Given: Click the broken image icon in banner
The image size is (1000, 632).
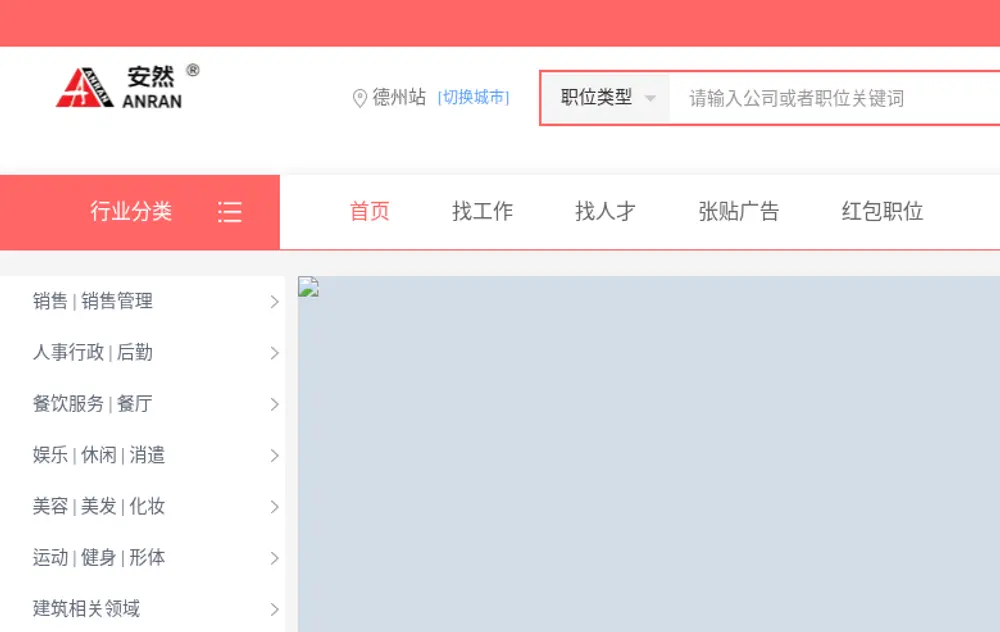Looking at the screenshot, I should (x=309, y=287).
